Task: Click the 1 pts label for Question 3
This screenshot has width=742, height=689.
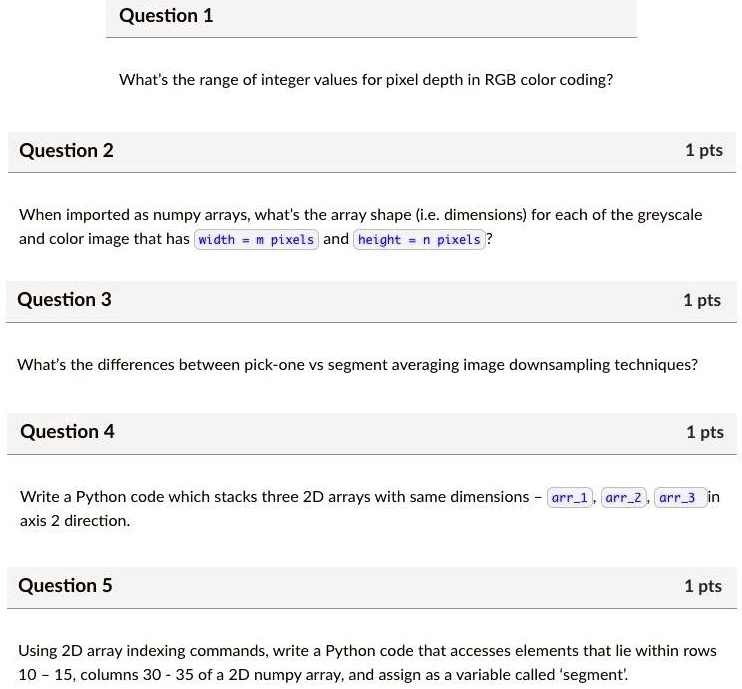Action: pos(702,300)
